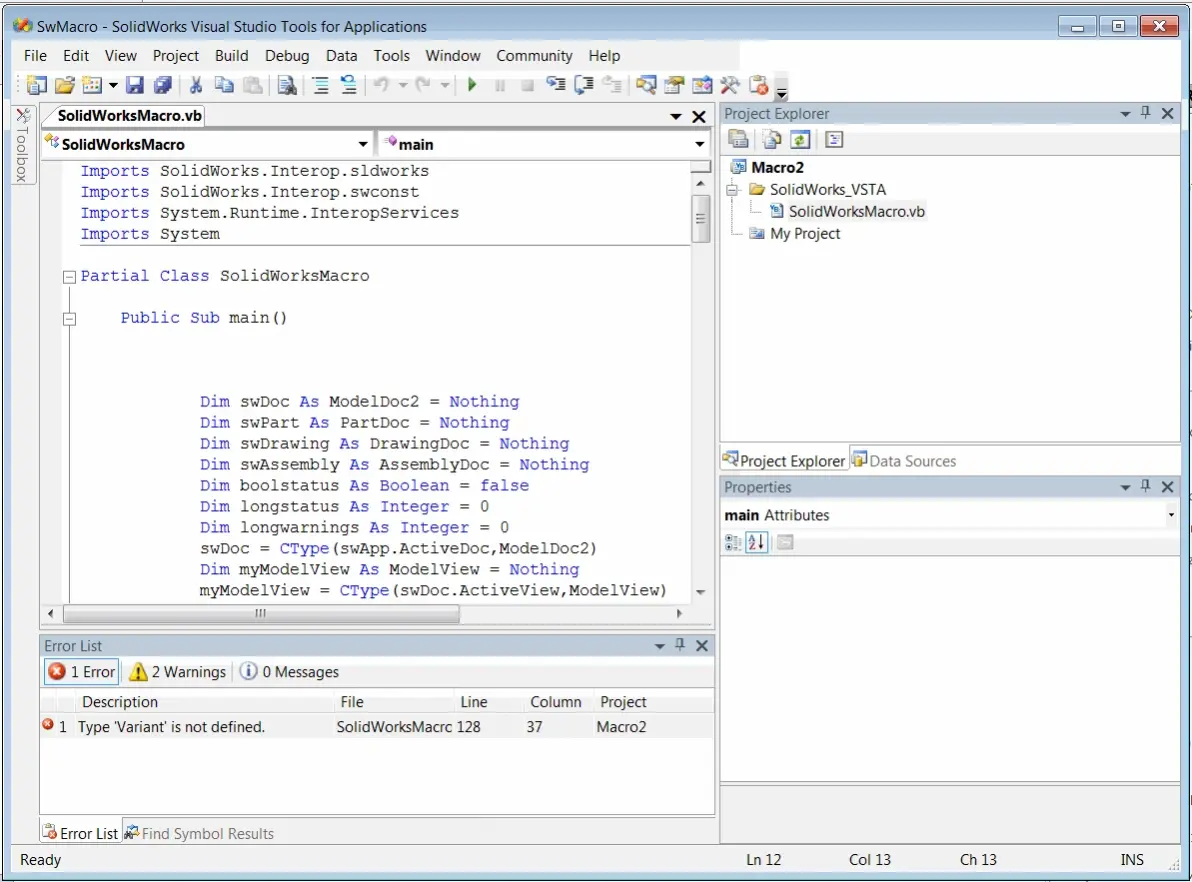Switch to the Data Sources tab
The width and height of the screenshot is (1192, 882).
904,460
